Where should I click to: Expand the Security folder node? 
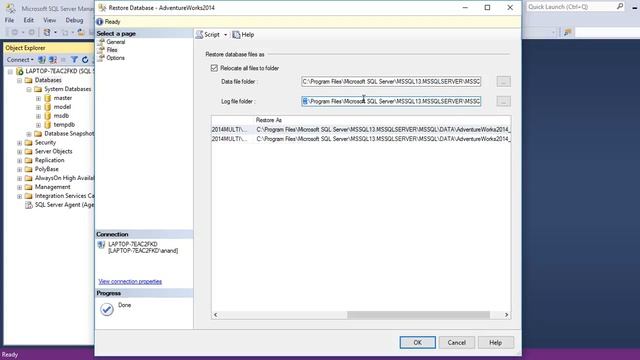19,143
